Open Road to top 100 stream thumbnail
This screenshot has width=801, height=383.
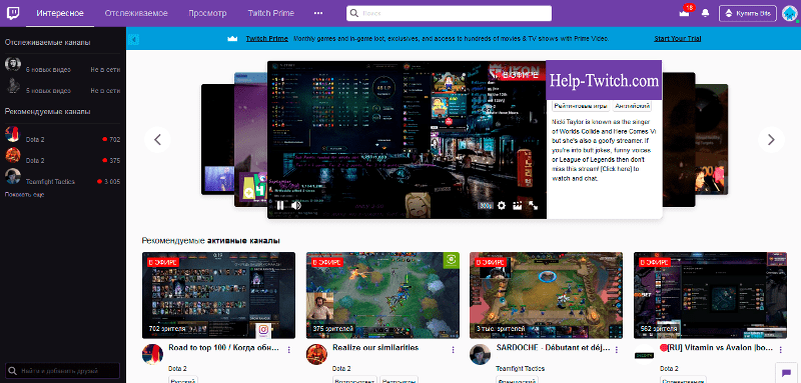point(219,295)
